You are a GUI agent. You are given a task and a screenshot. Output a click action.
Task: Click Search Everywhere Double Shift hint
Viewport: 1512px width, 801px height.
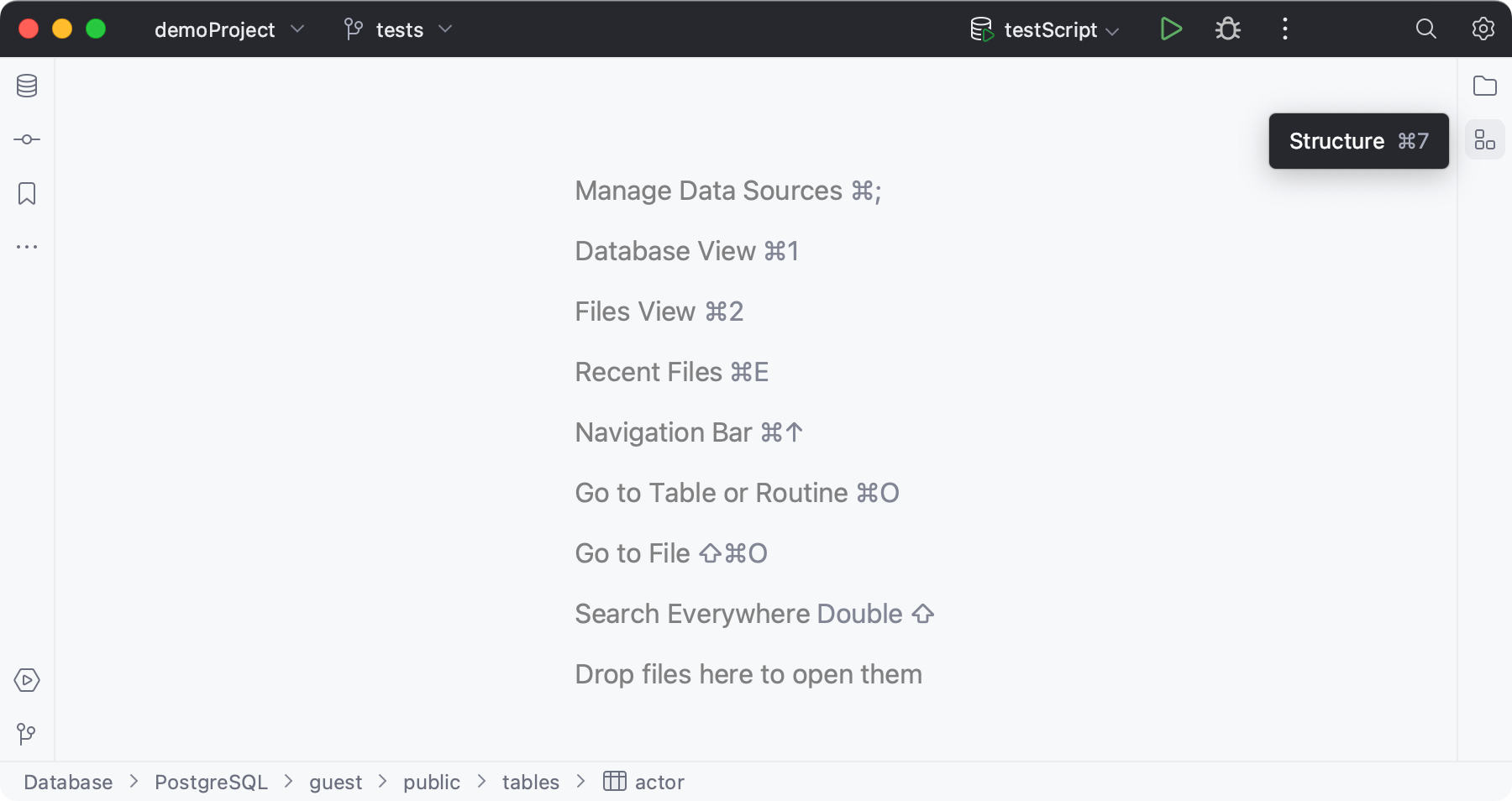[x=755, y=614]
